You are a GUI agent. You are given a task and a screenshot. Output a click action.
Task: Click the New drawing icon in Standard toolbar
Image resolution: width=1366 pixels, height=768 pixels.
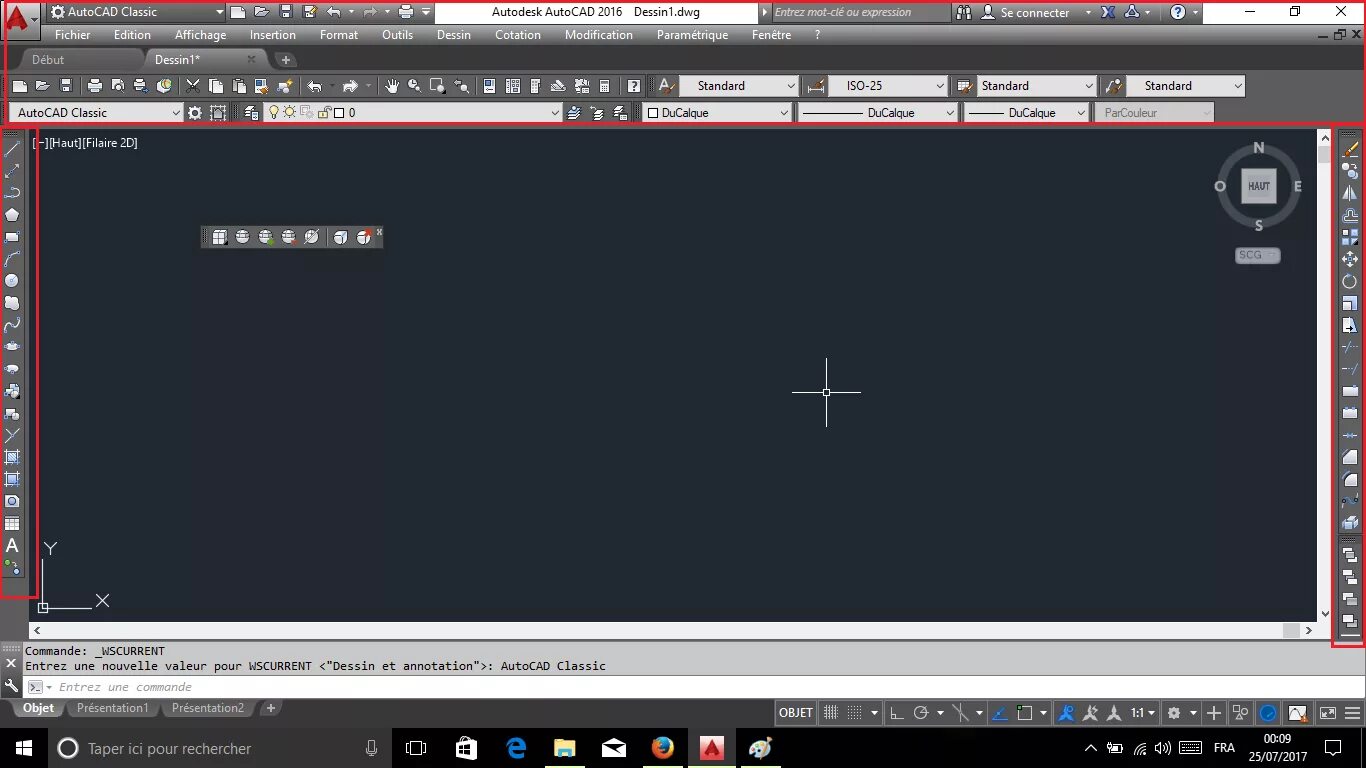(18, 86)
